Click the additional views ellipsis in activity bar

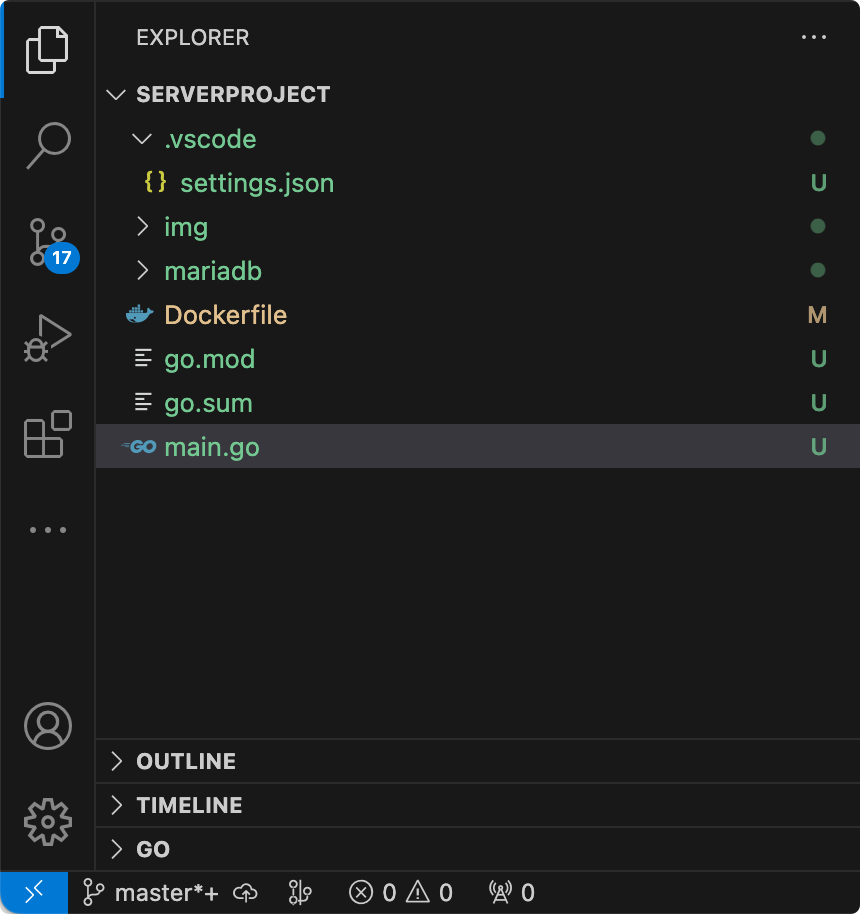coord(46,529)
